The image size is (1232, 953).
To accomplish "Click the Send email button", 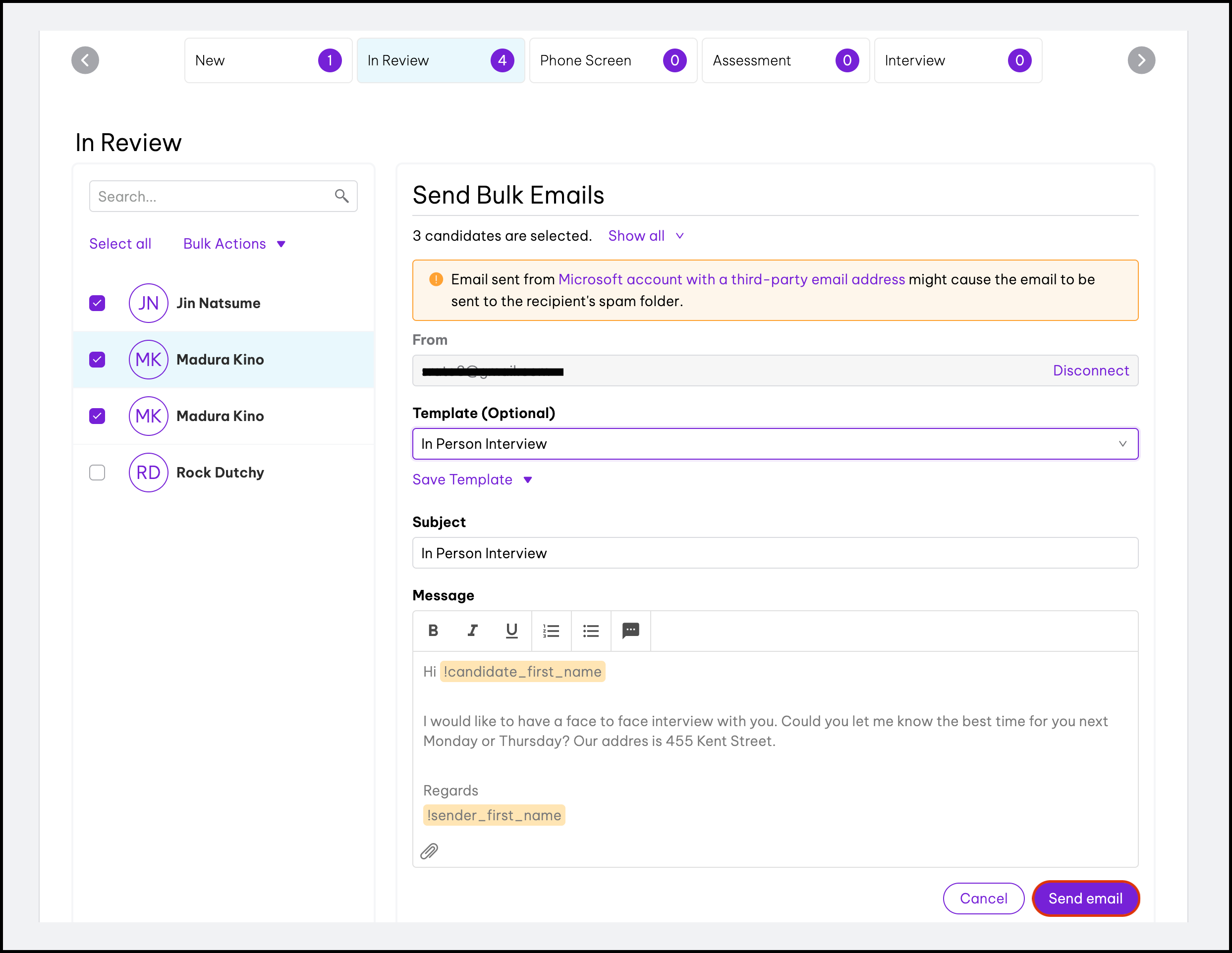I will (x=1085, y=899).
